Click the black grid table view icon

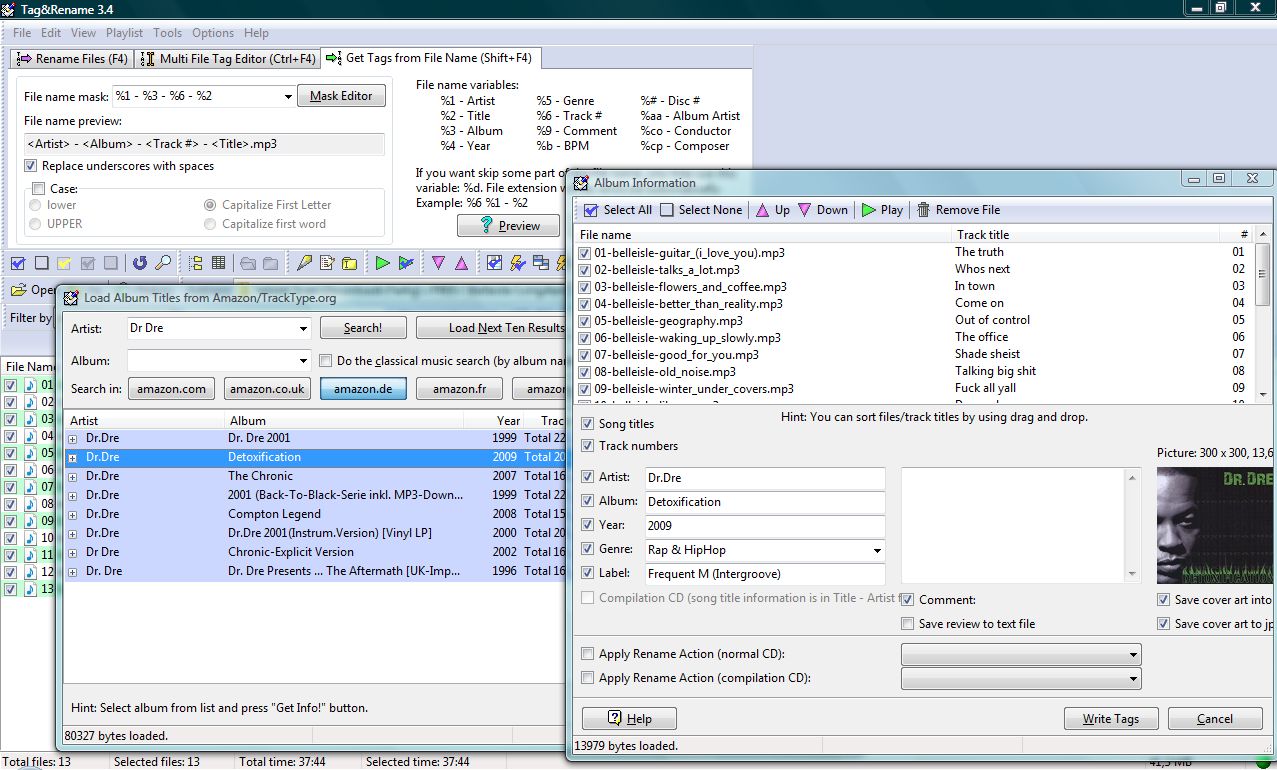pos(219,264)
